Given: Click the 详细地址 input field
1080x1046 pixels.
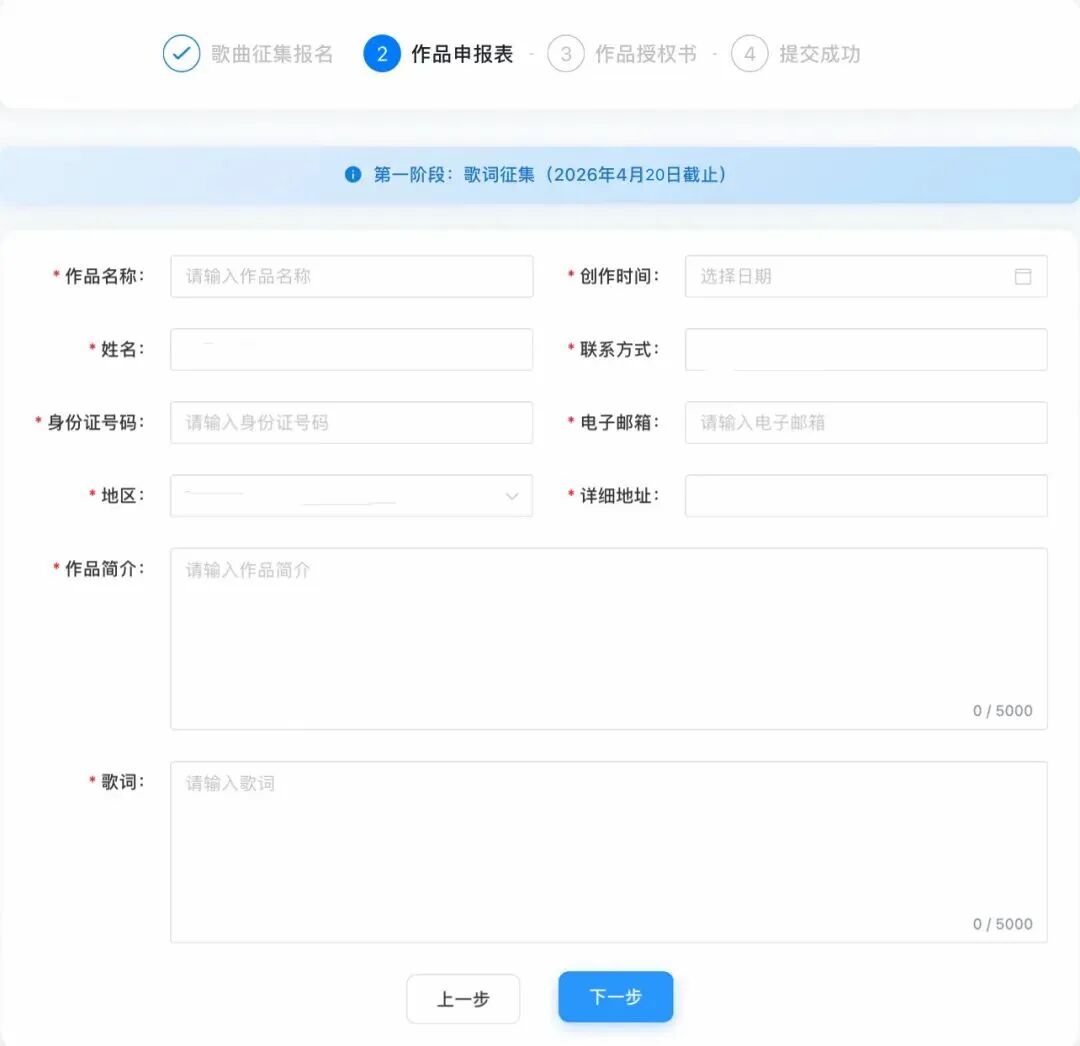Looking at the screenshot, I should (866, 496).
